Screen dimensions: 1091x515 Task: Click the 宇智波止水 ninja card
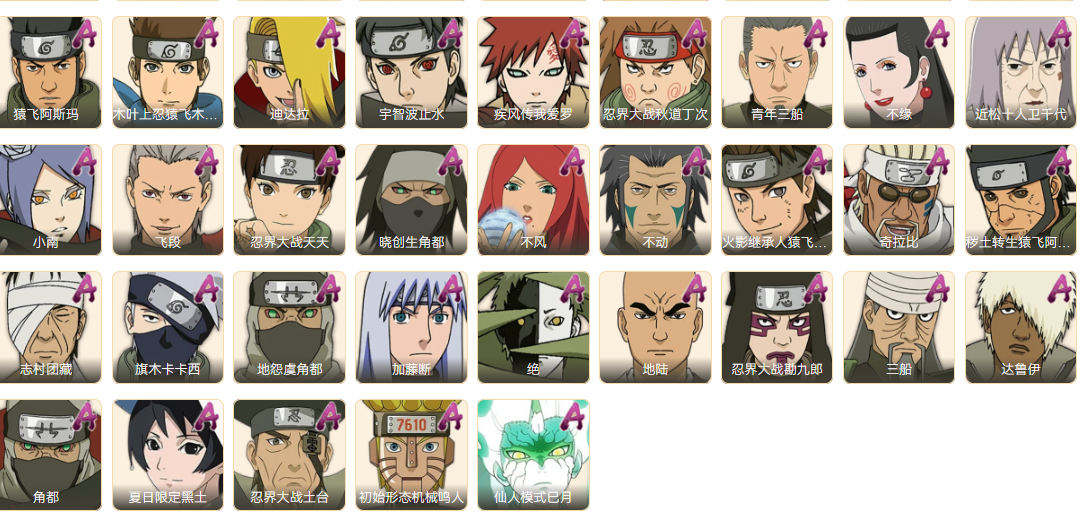(x=411, y=72)
